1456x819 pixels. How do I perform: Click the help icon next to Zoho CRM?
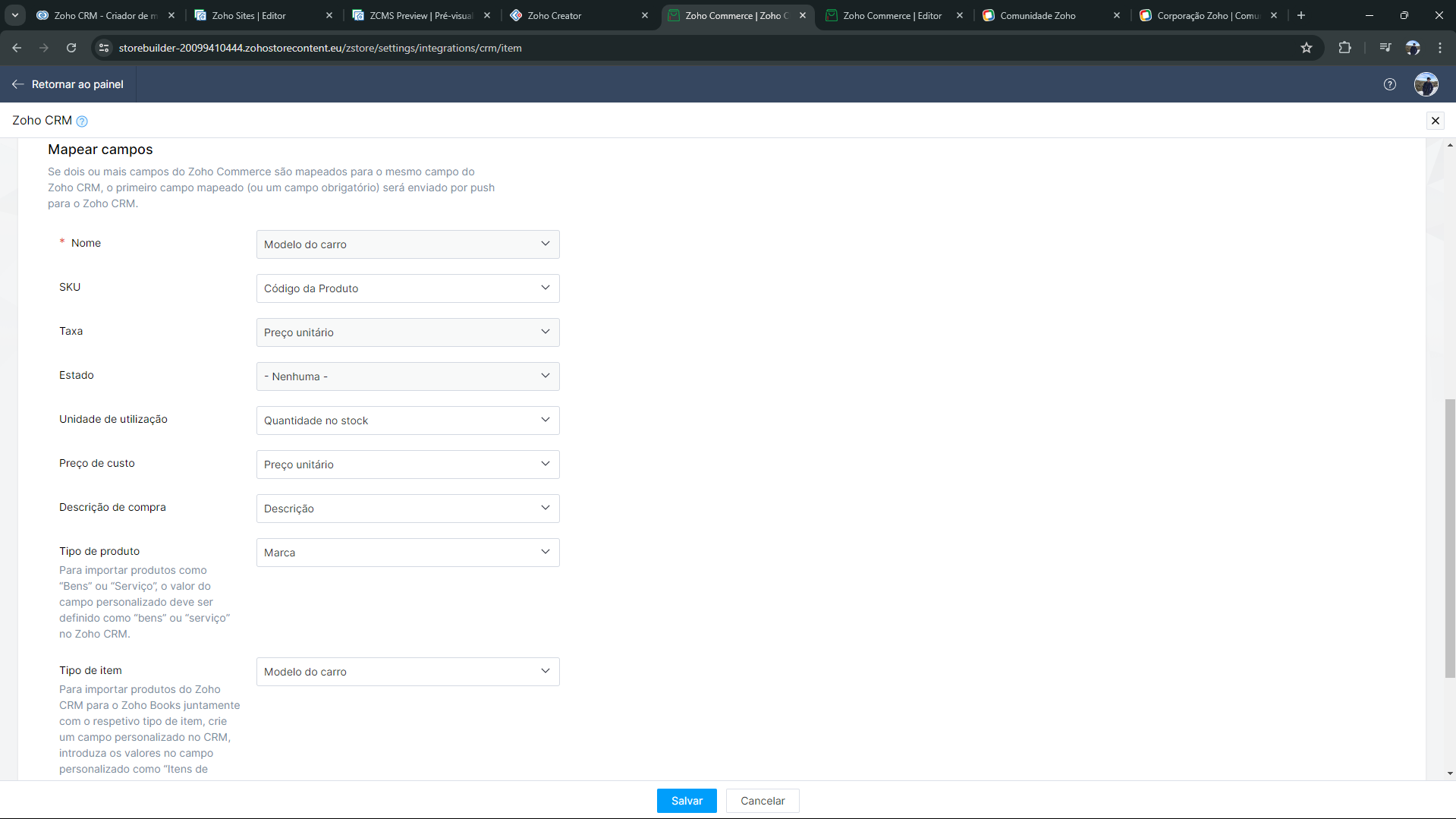tap(82, 121)
